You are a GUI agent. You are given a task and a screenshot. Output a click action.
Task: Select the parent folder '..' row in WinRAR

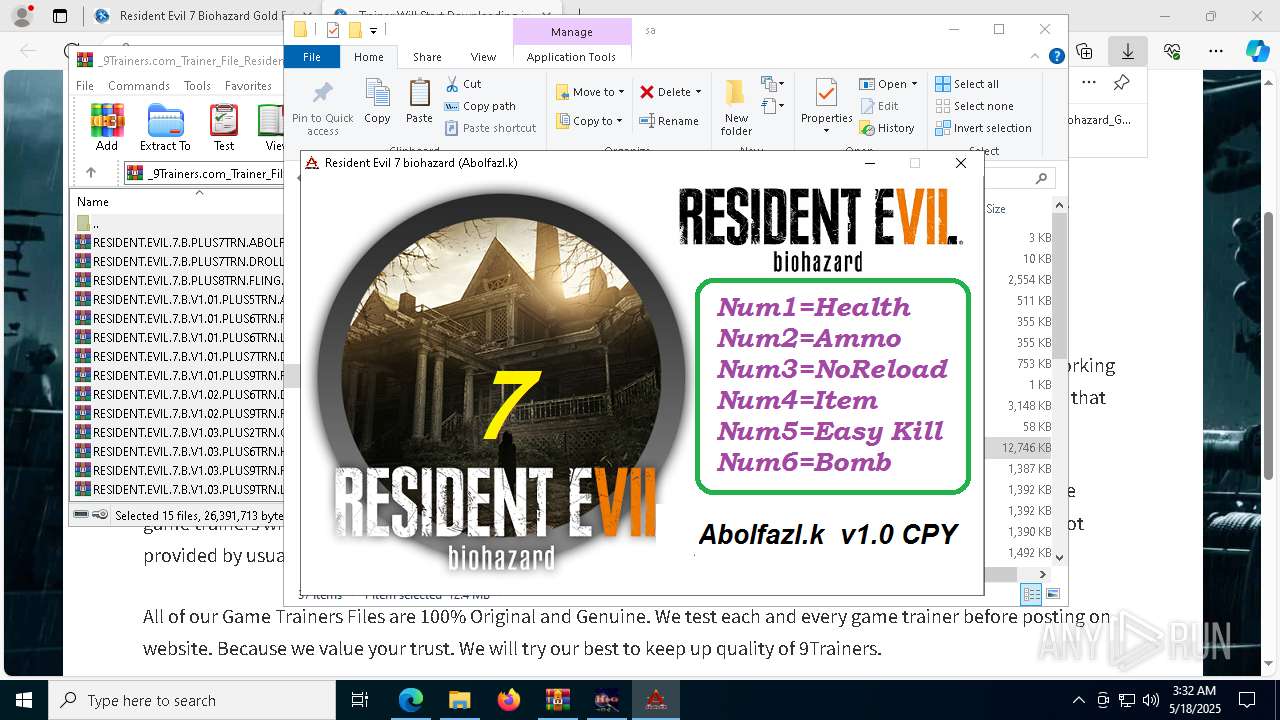point(178,223)
